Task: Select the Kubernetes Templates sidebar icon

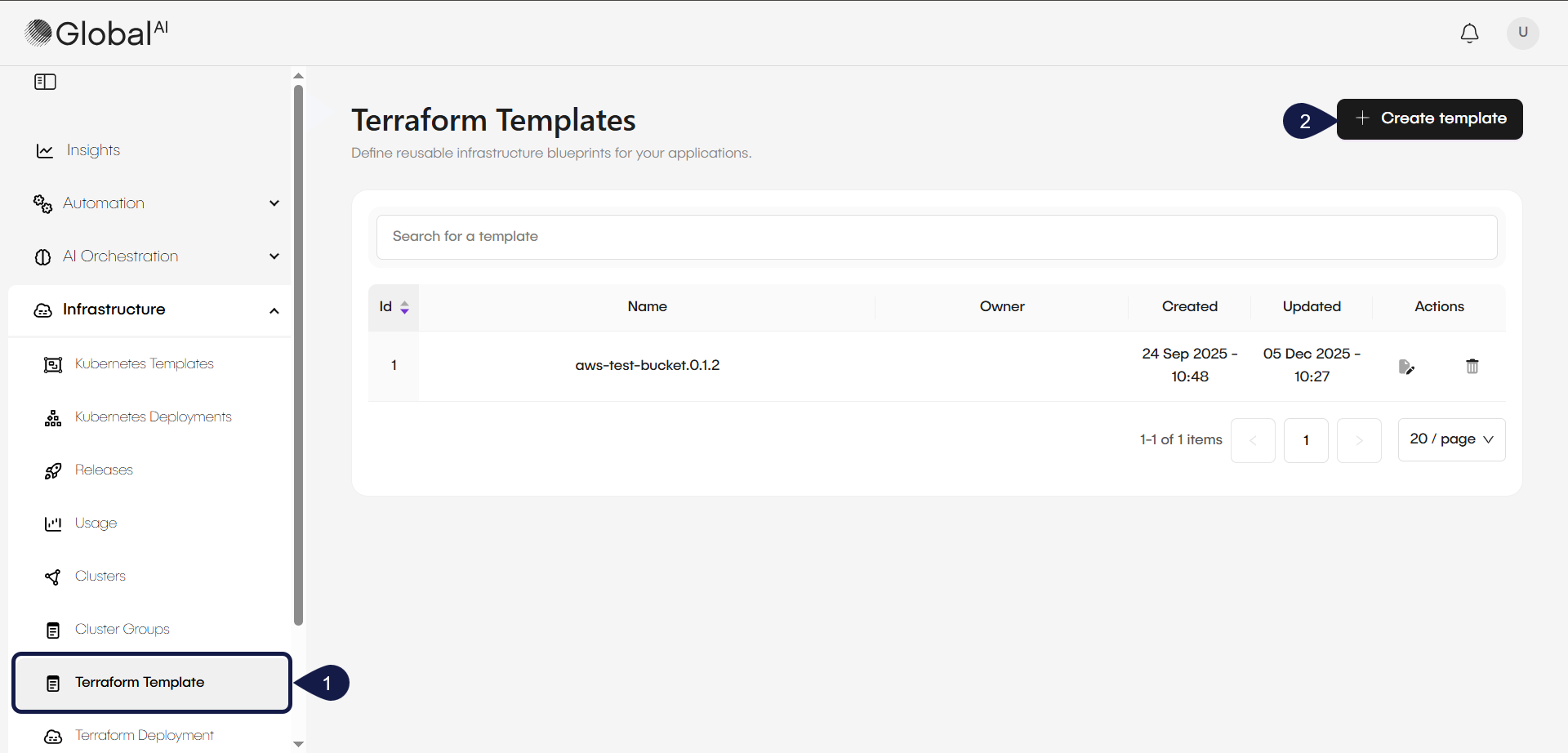Action: click(52, 364)
